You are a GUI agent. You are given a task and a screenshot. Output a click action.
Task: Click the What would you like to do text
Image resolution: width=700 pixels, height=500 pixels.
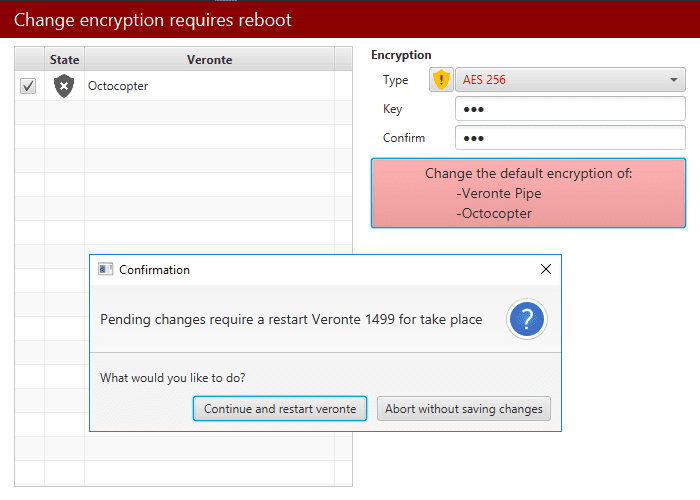[x=173, y=378]
